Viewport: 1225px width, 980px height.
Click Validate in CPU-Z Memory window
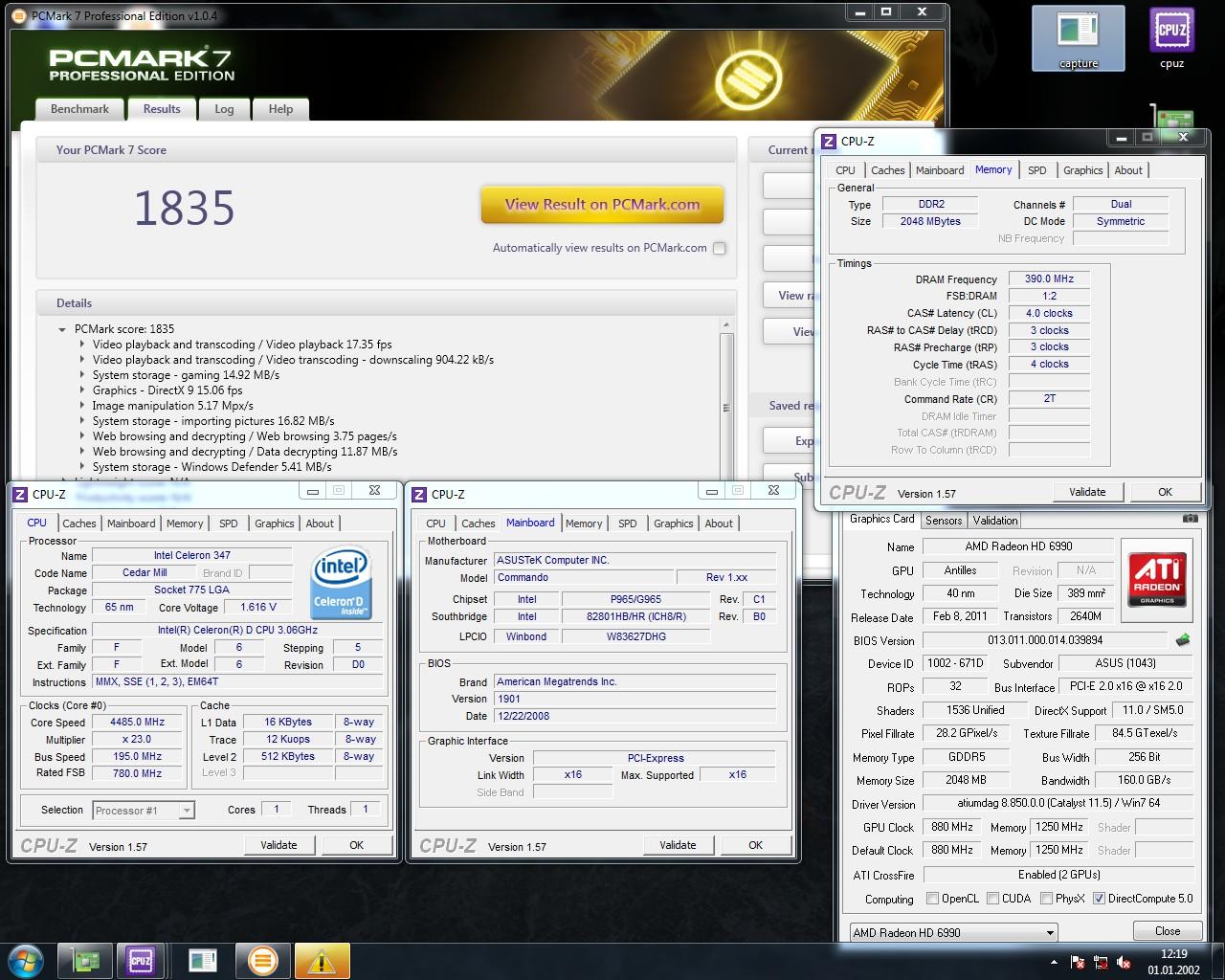tap(1087, 492)
